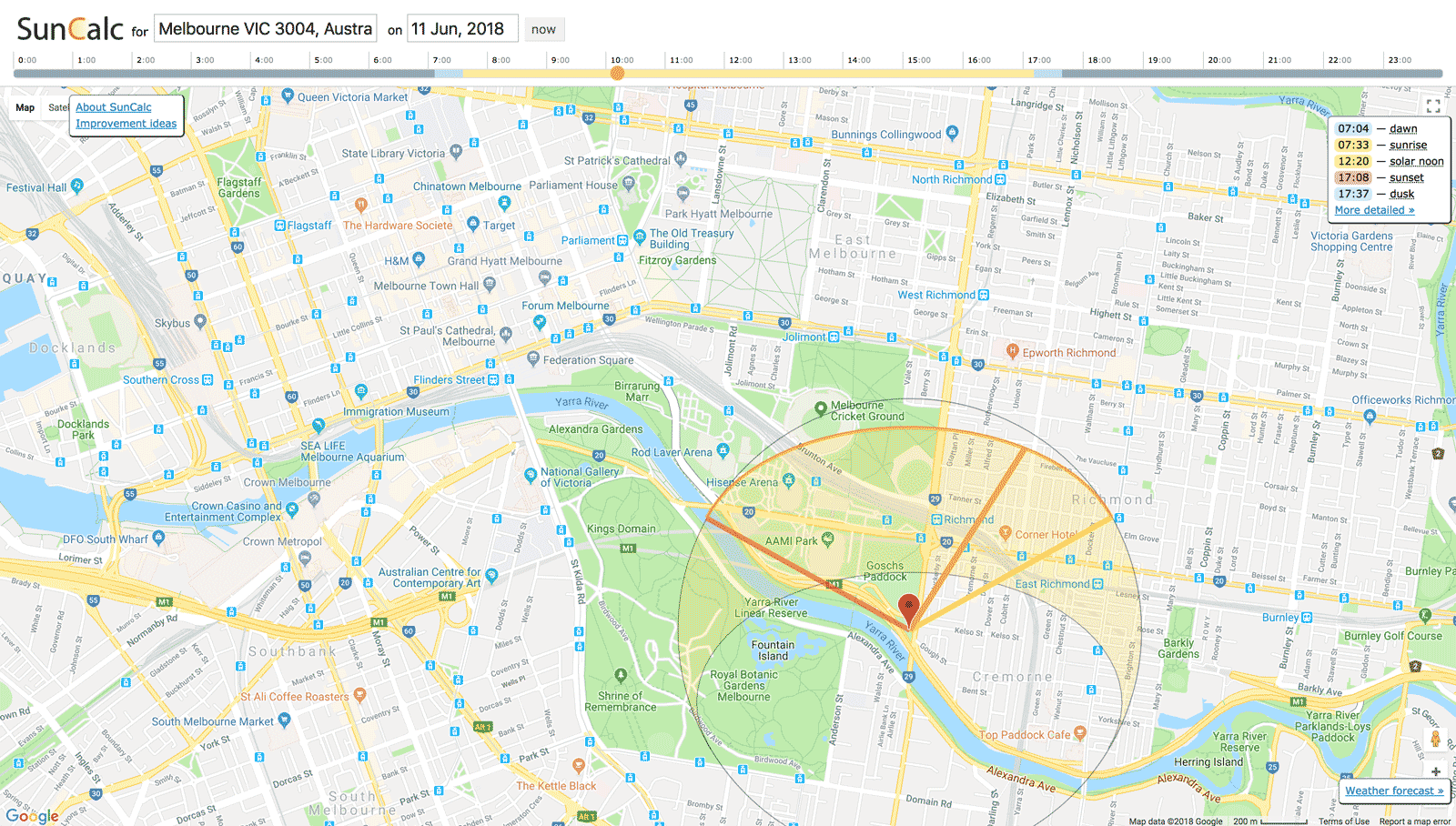Click the Queen Victoria Market pin icon
The image size is (1456, 826).
(288, 96)
